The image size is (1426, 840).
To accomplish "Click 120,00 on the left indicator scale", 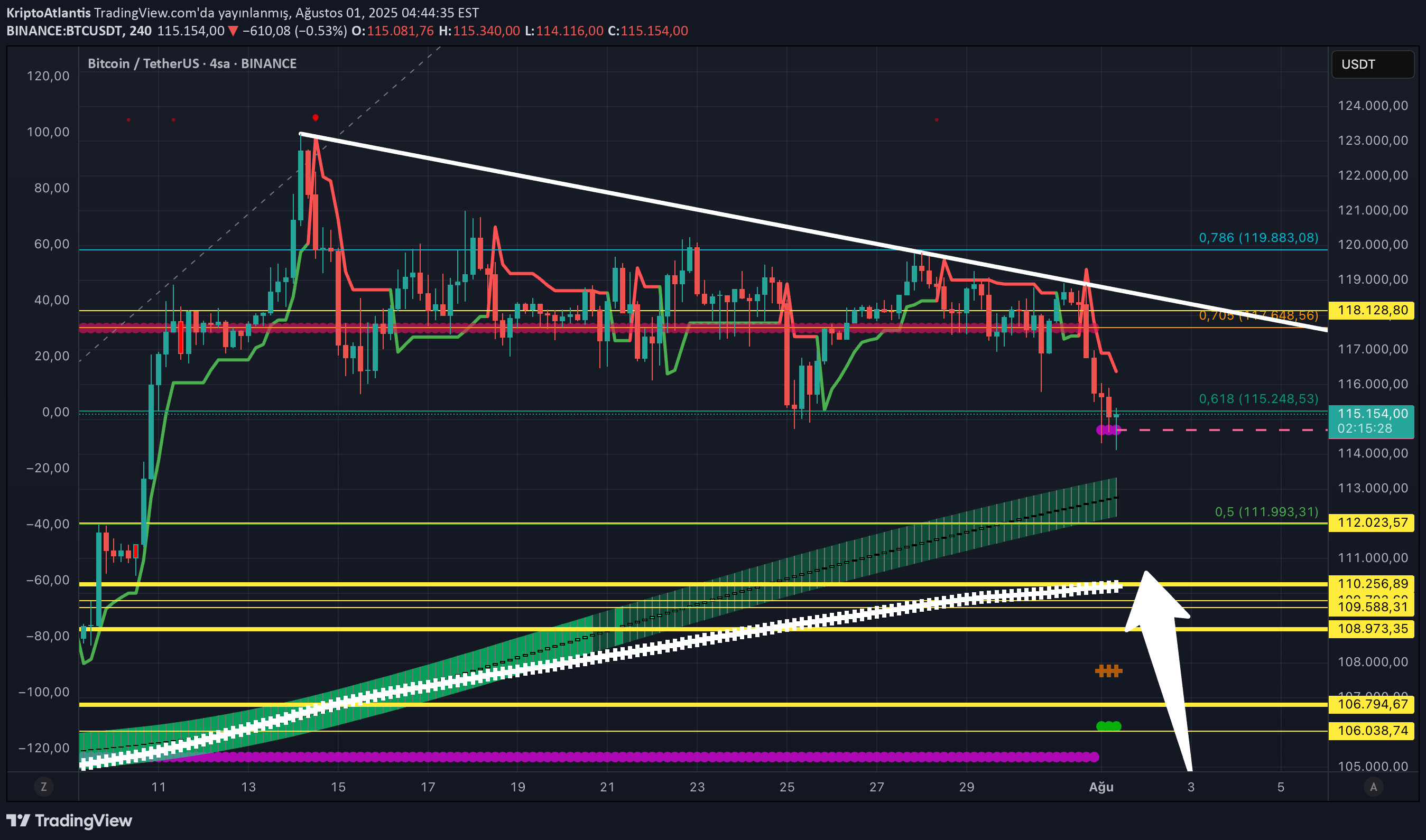I will click(x=48, y=76).
